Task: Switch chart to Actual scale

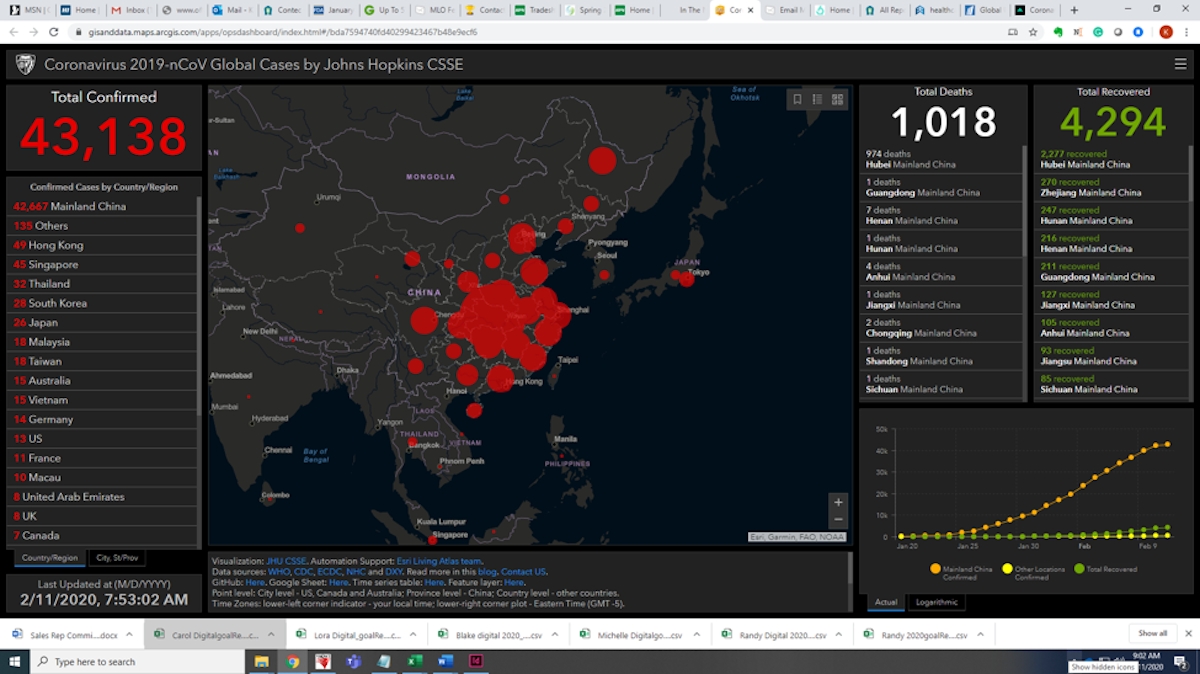Action: tap(886, 602)
